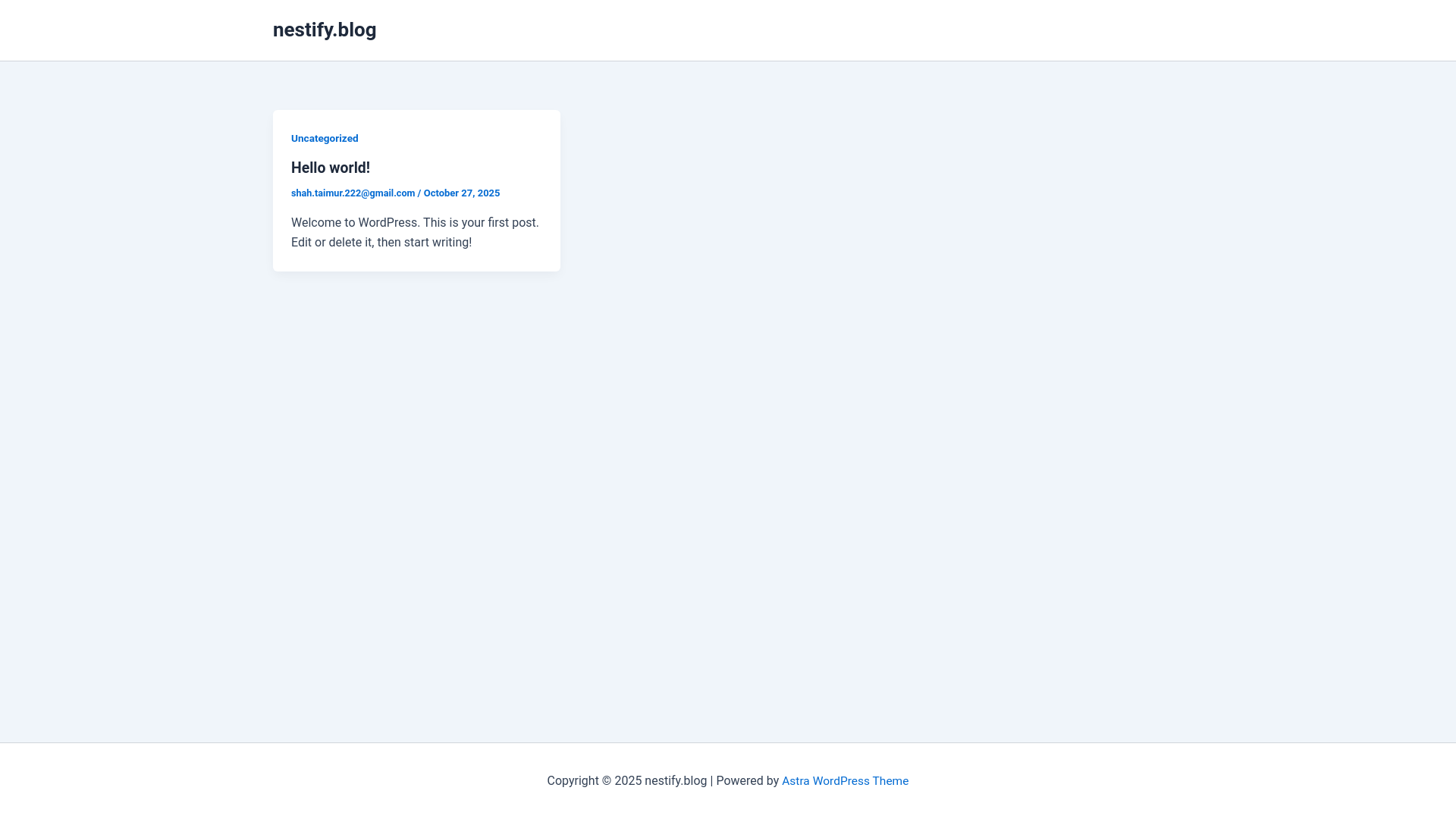This screenshot has width=1456, height=819.
Task: Click the word 'WordPress.' in post excerpt
Action: 388,223
